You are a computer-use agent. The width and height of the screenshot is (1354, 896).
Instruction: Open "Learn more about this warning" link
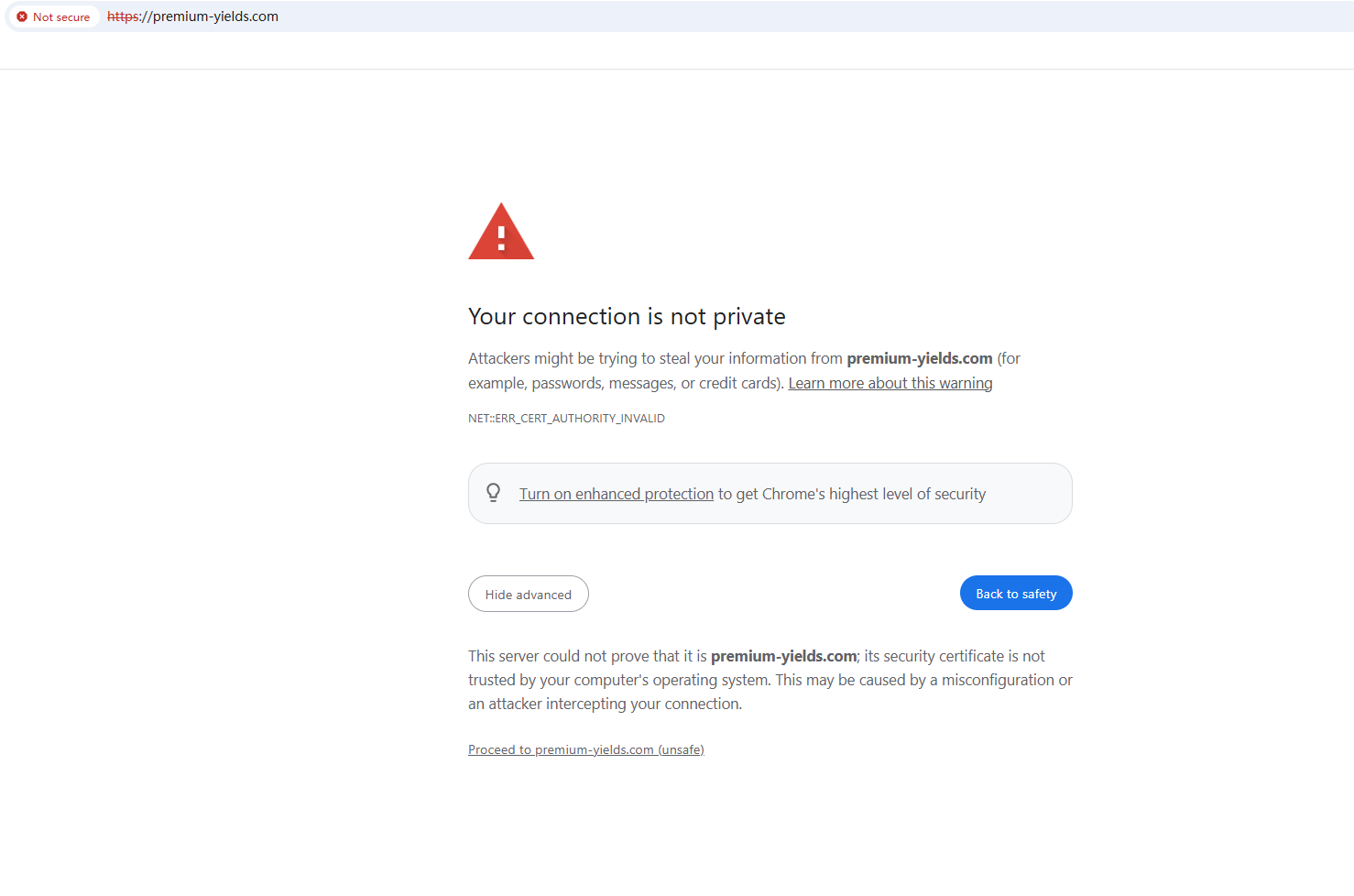[x=890, y=383]
